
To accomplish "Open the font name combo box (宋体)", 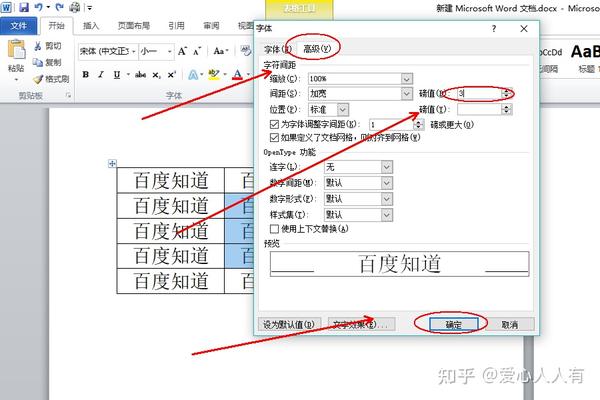I will coord(108,51).
